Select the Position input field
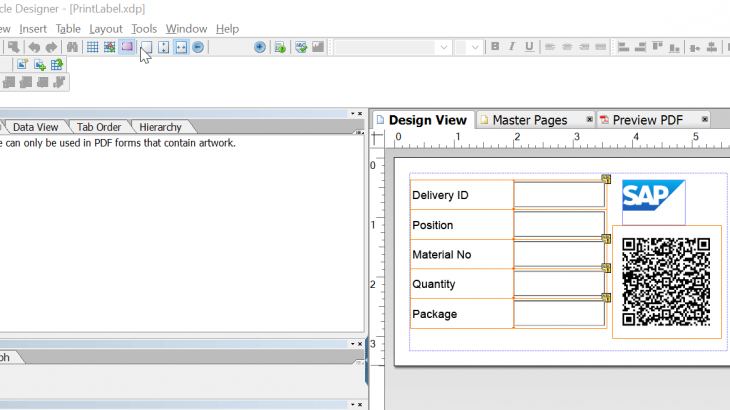 tap(559, 224)
